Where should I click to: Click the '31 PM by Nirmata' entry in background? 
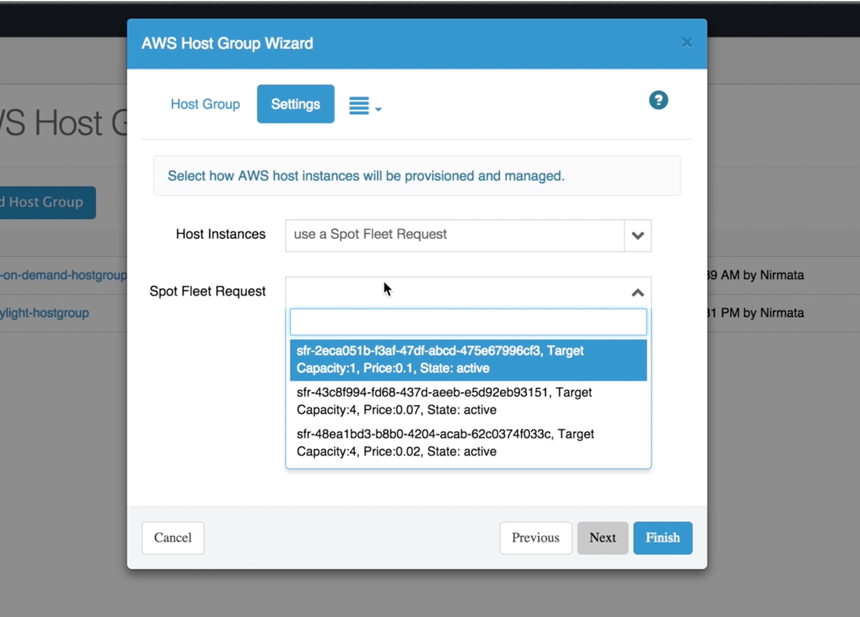tap(756, 313)
